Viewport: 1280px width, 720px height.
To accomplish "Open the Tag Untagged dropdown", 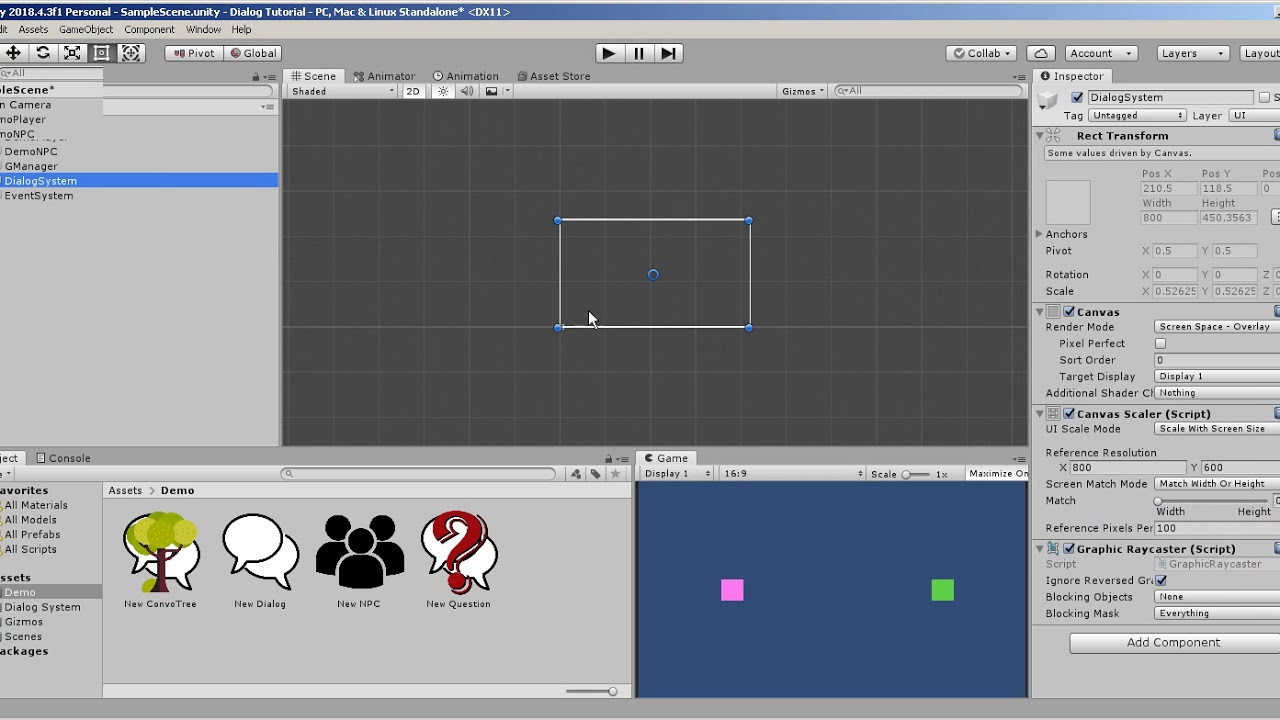I will point(1138,116).
